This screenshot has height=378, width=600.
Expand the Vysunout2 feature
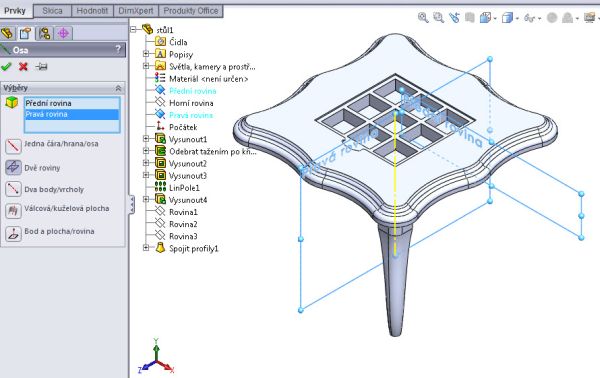[x=146, y=163]
